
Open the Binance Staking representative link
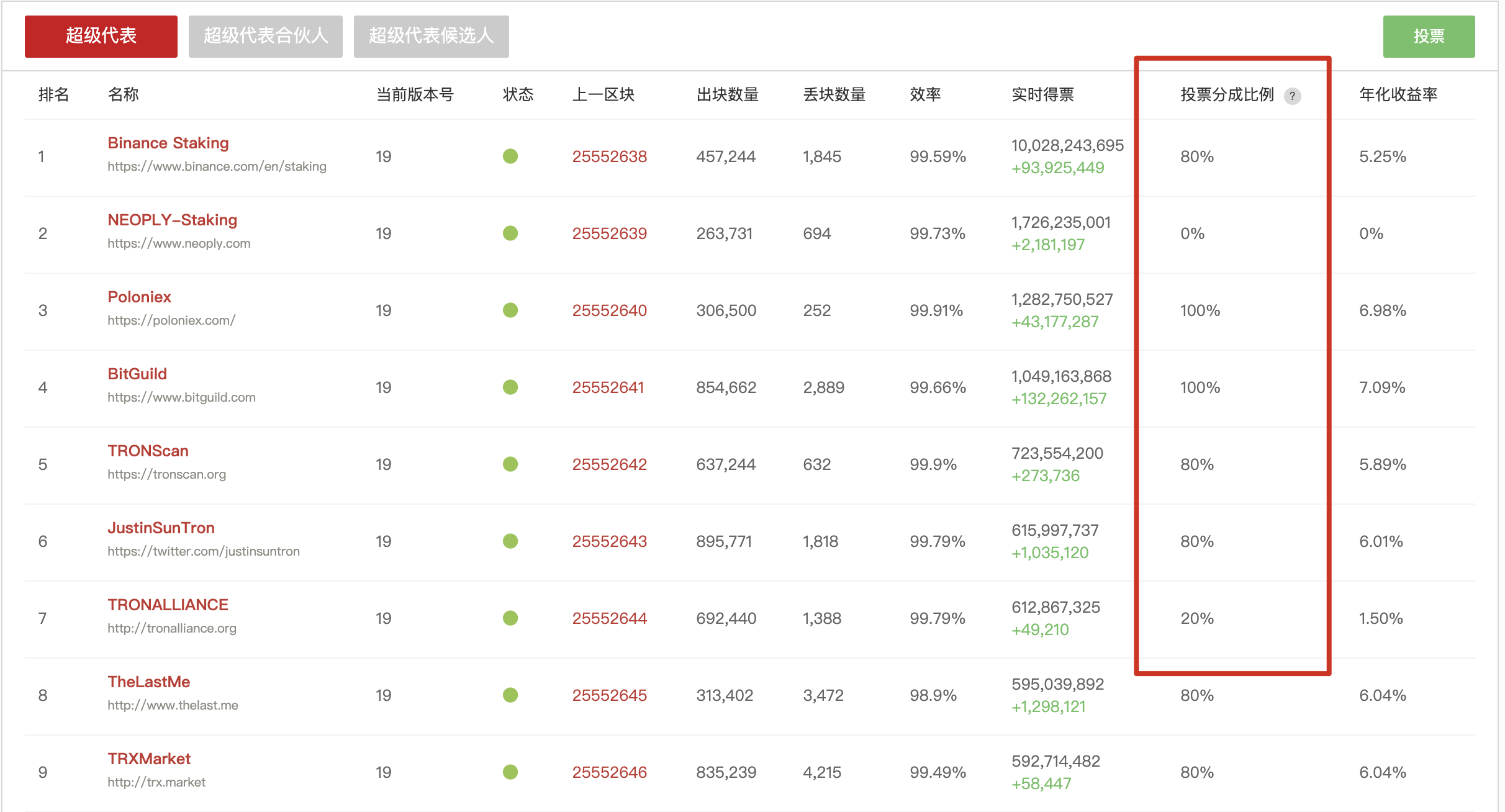pyautogui.click(x=168, y=143)
